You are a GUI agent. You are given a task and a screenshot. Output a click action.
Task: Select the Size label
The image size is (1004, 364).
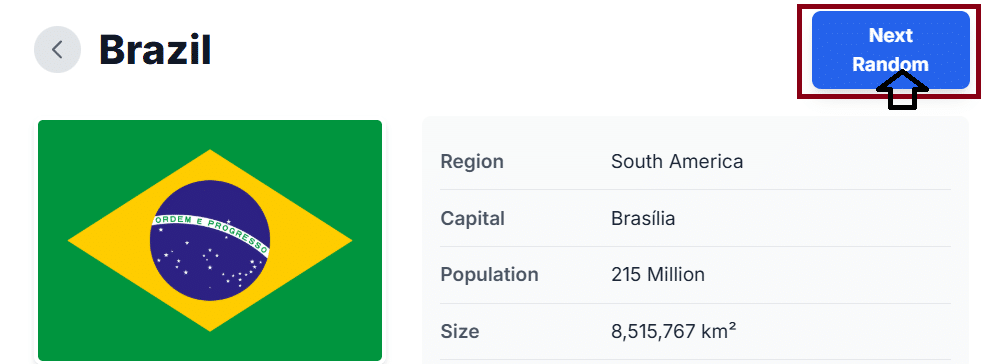point(460,331)
